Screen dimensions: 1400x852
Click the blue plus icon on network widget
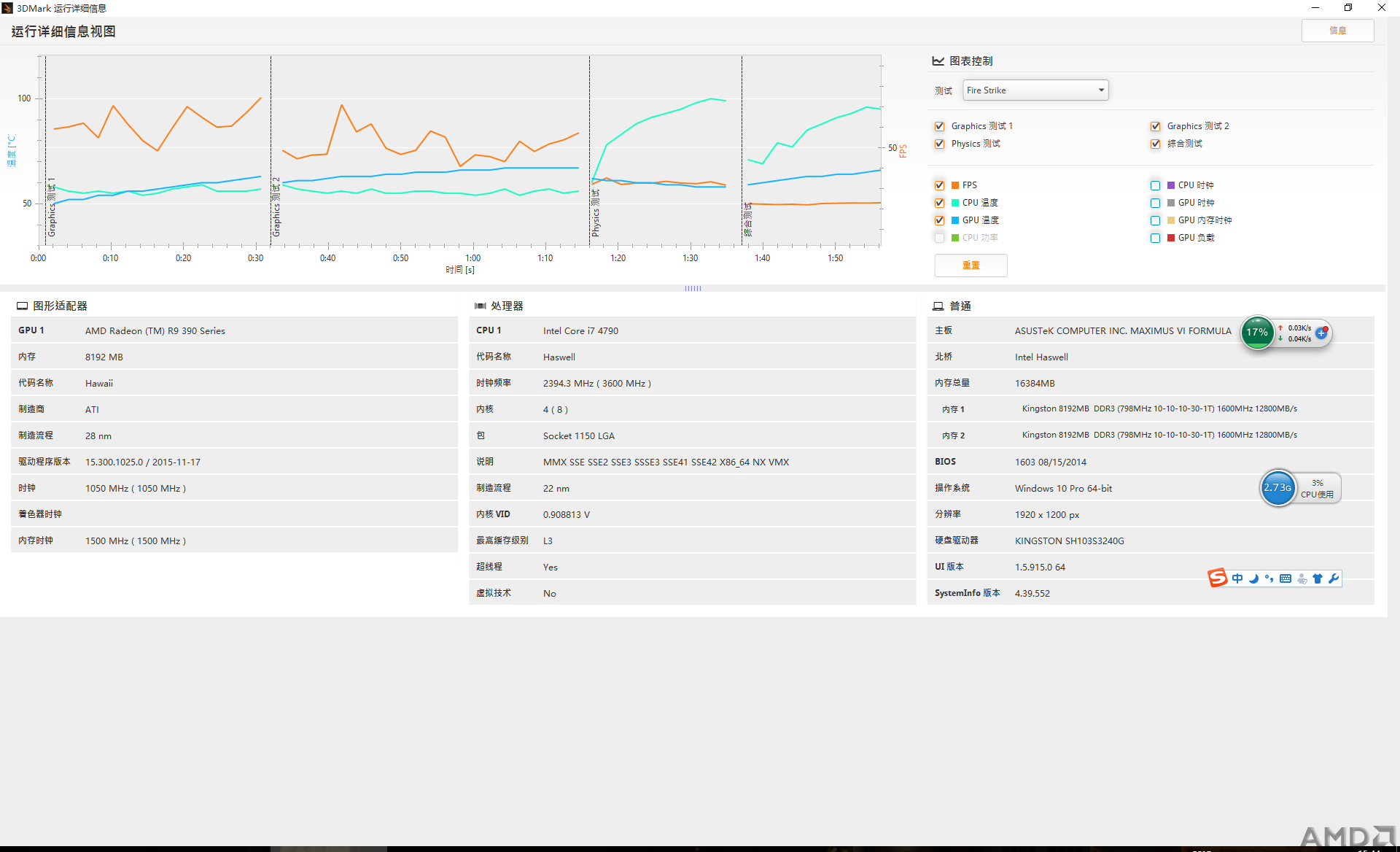(1321, 333)
